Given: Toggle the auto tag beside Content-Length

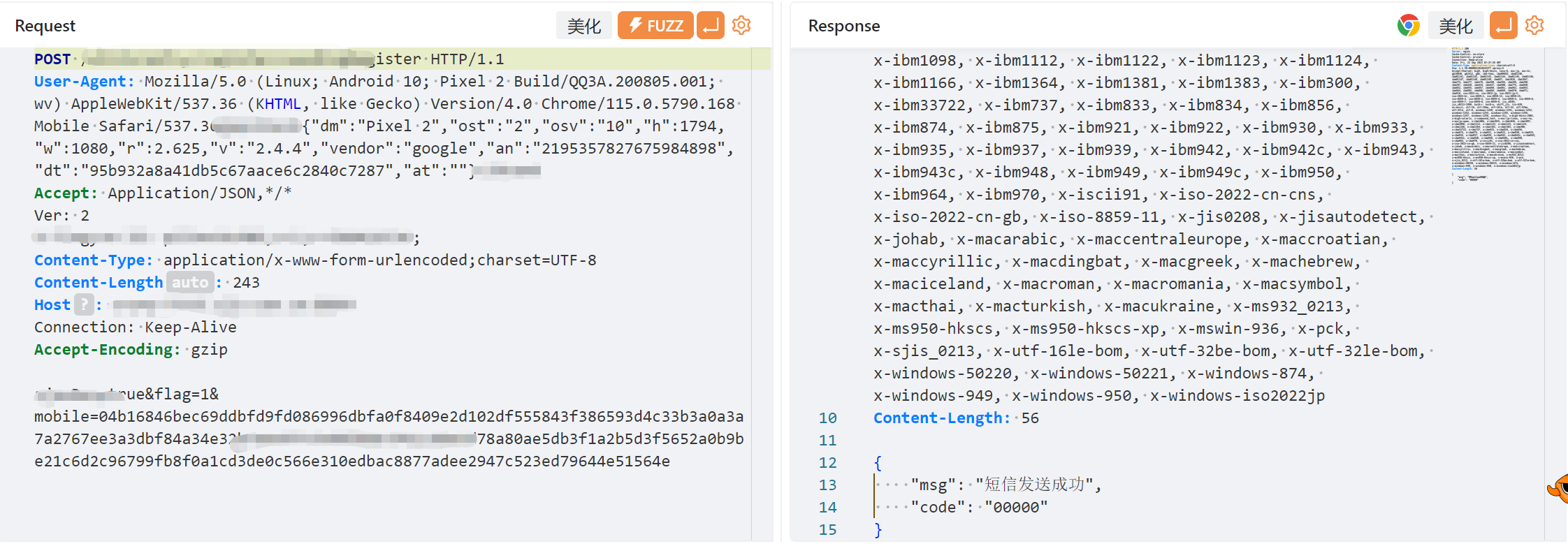Looking at the screenshot, I should (190, 283).
